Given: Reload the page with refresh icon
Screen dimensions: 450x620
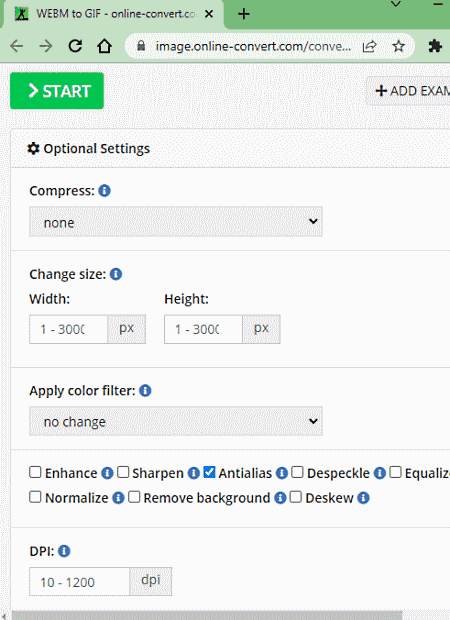Looking at the screenshot, I should (x=75, y=46).
